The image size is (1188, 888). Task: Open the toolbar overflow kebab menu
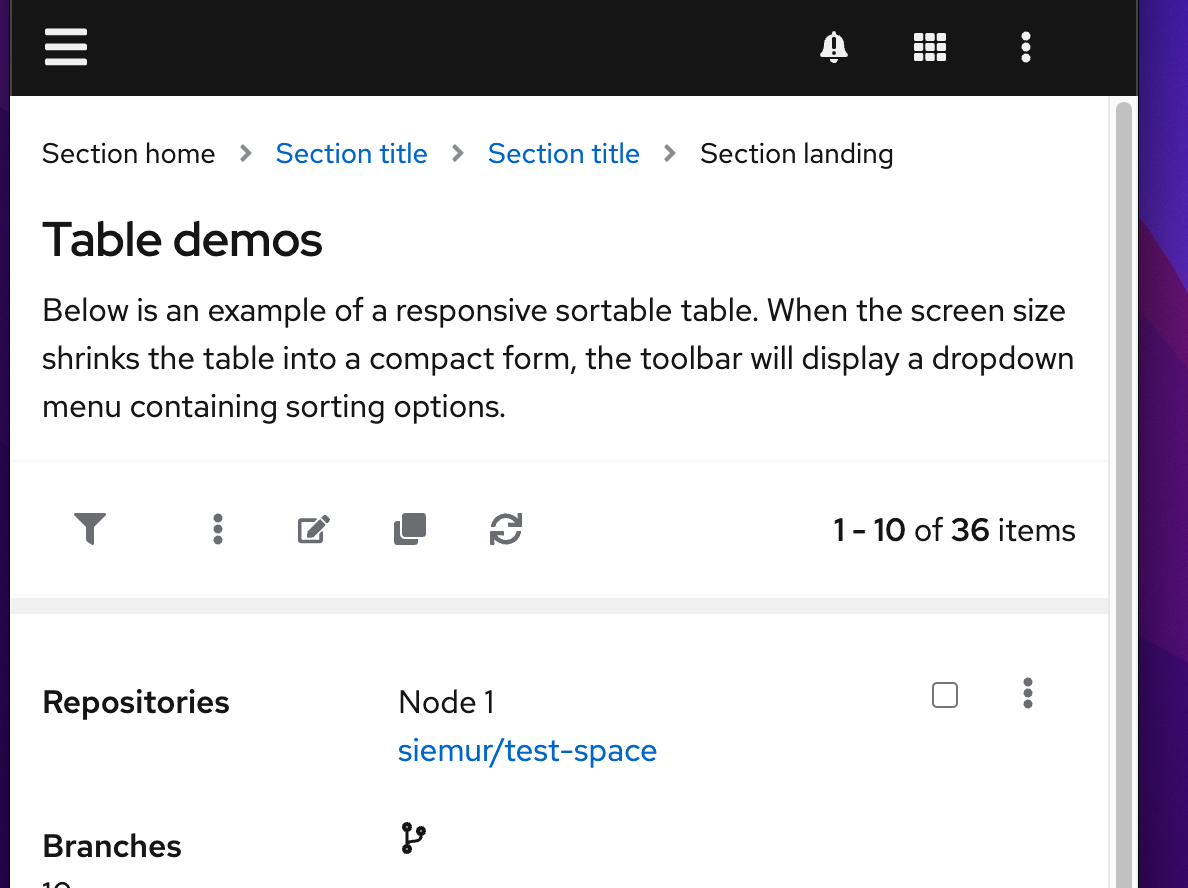click(218, 529)
